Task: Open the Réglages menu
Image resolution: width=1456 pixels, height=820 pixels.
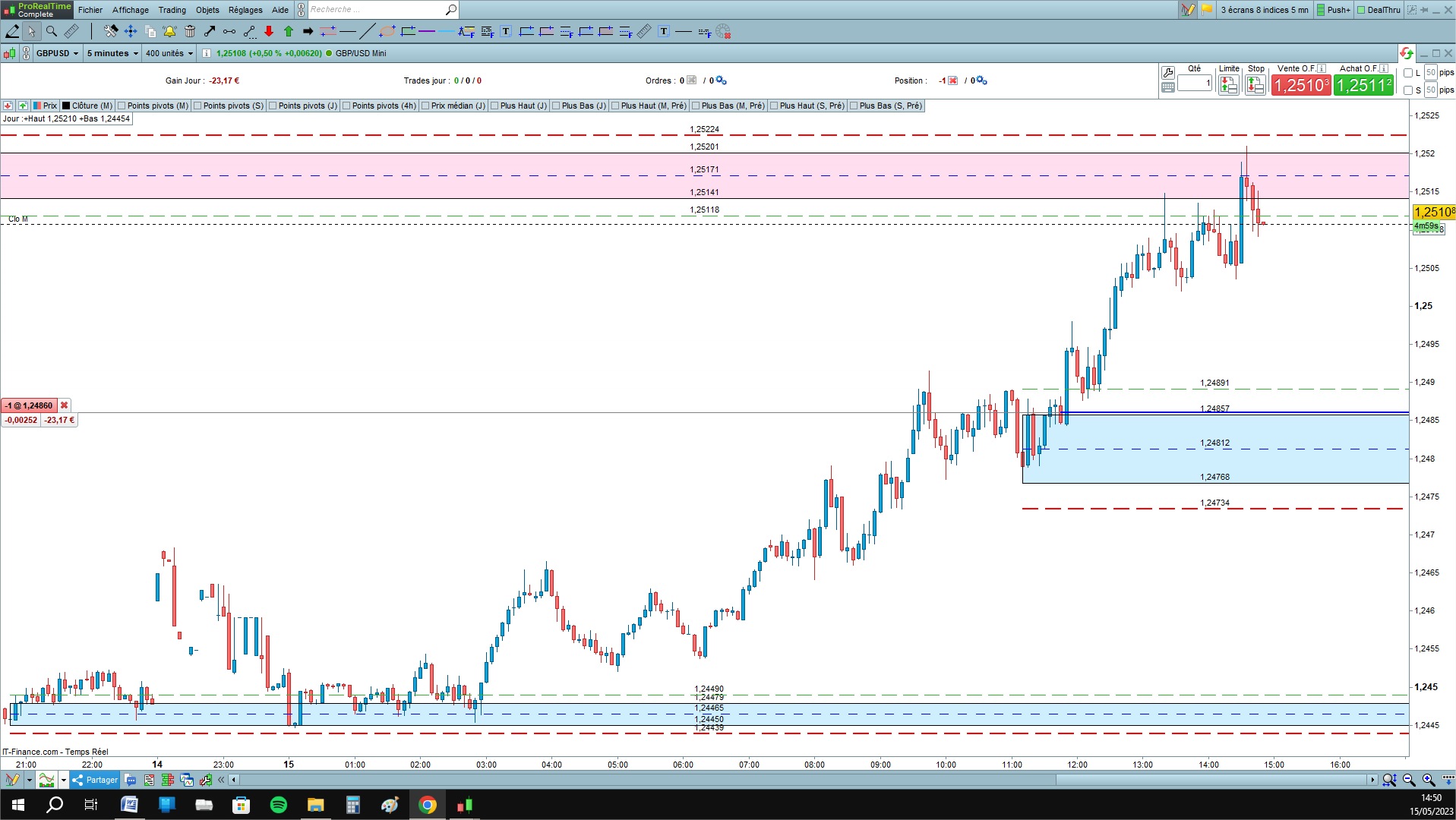Action: [x=245, y=10]
